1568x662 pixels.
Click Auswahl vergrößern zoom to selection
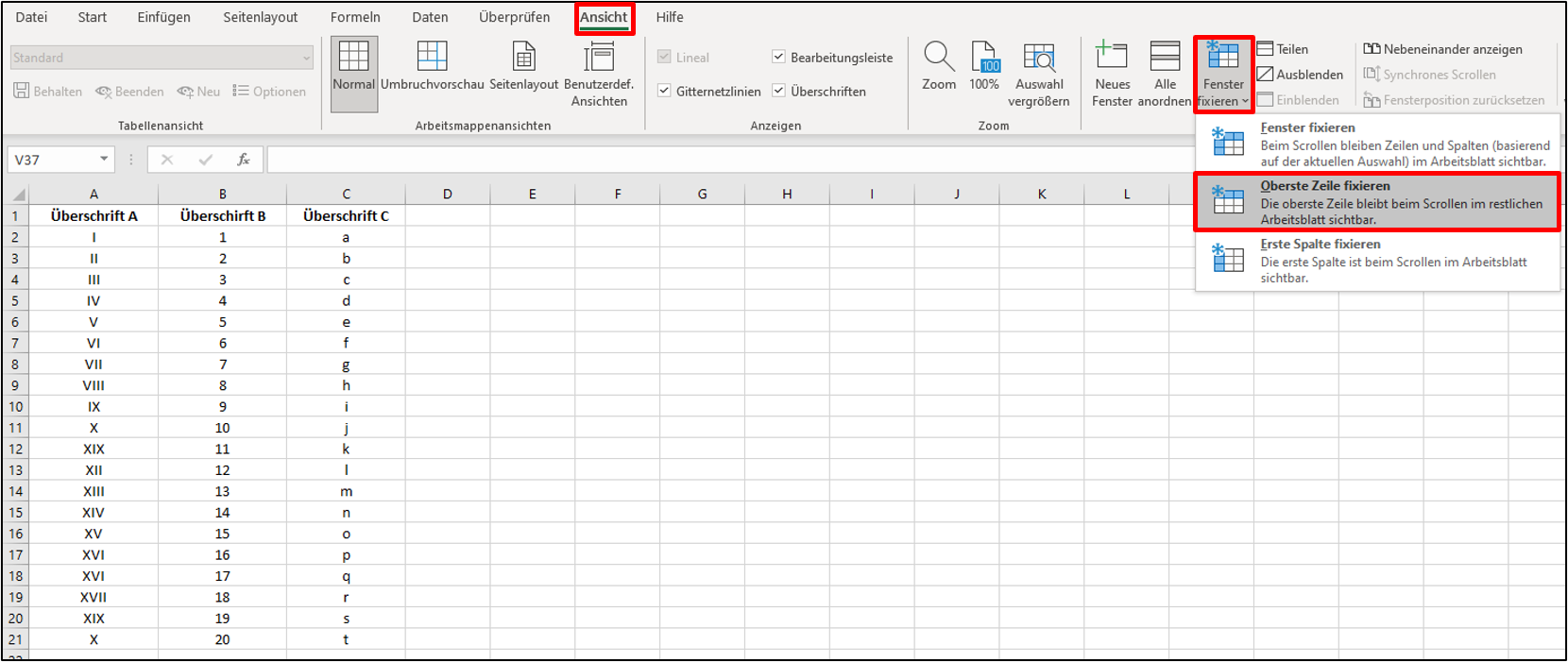coord(1039,74)
